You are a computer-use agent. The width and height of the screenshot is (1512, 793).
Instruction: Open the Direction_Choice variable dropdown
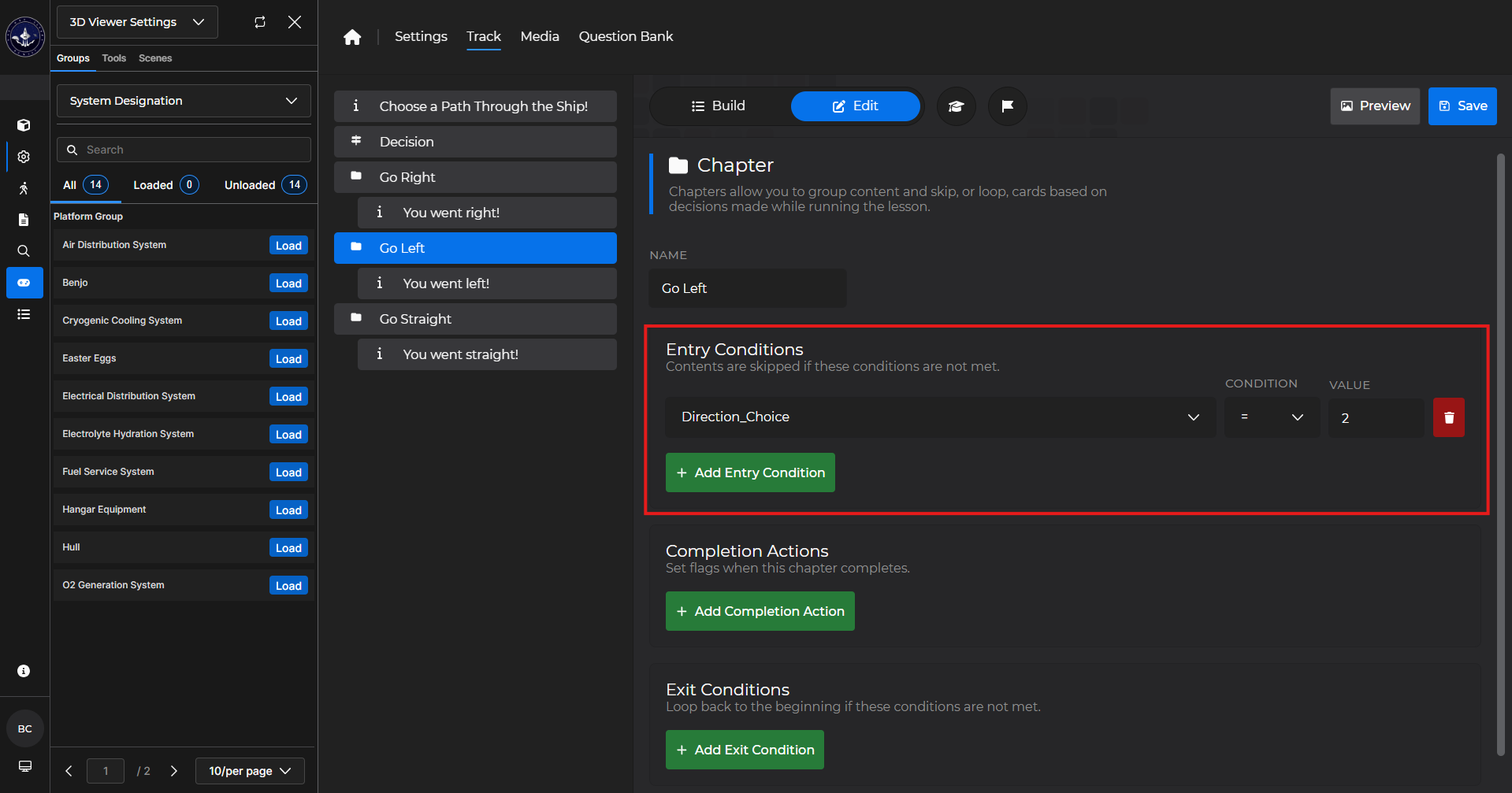[941, 417]
